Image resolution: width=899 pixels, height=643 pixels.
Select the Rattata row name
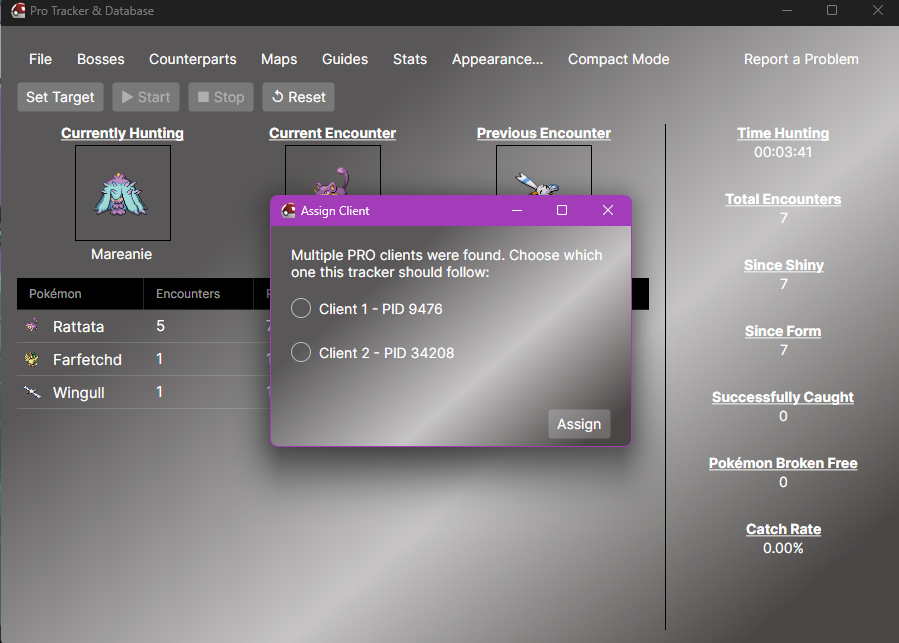[x=79, y=326]
